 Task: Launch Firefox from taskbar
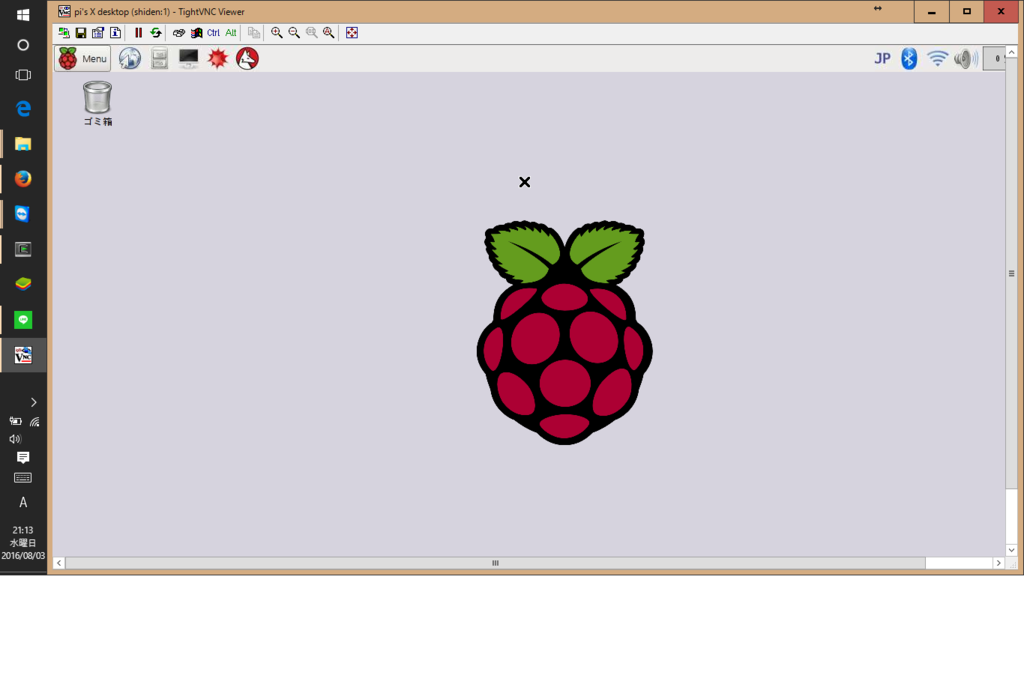(23, 178)
